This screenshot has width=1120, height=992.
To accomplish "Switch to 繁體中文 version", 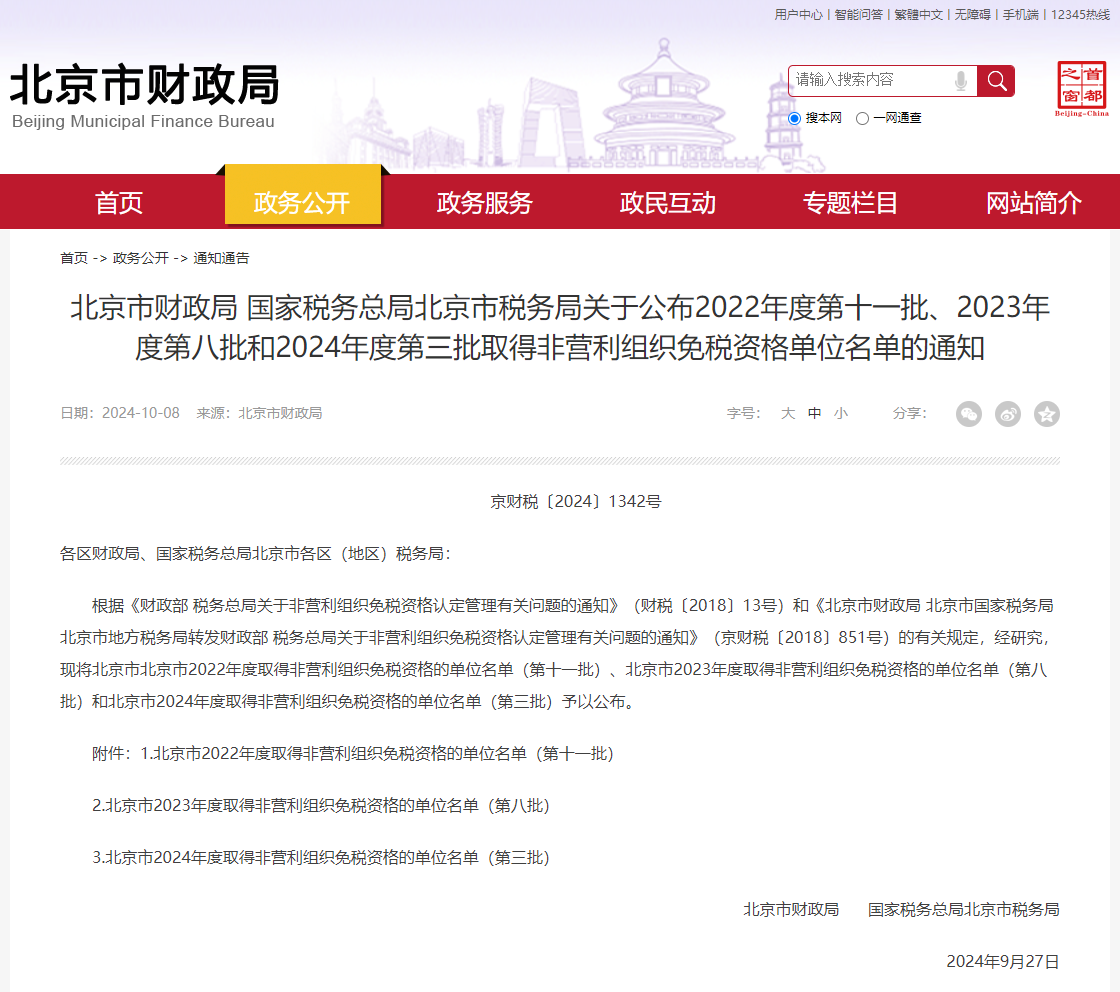I will tap(919, 14).
